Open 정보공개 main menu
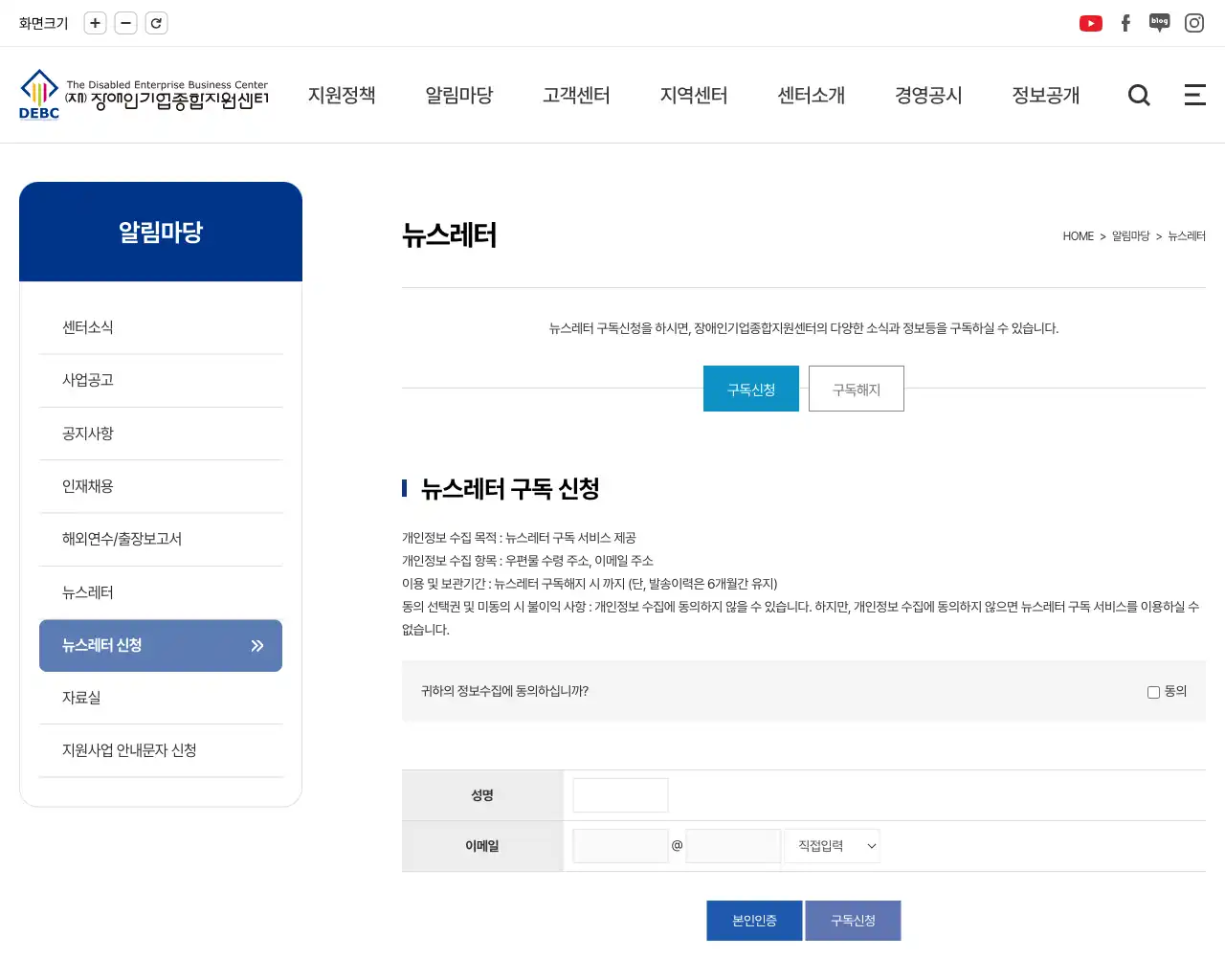 tap(1046, 95)
